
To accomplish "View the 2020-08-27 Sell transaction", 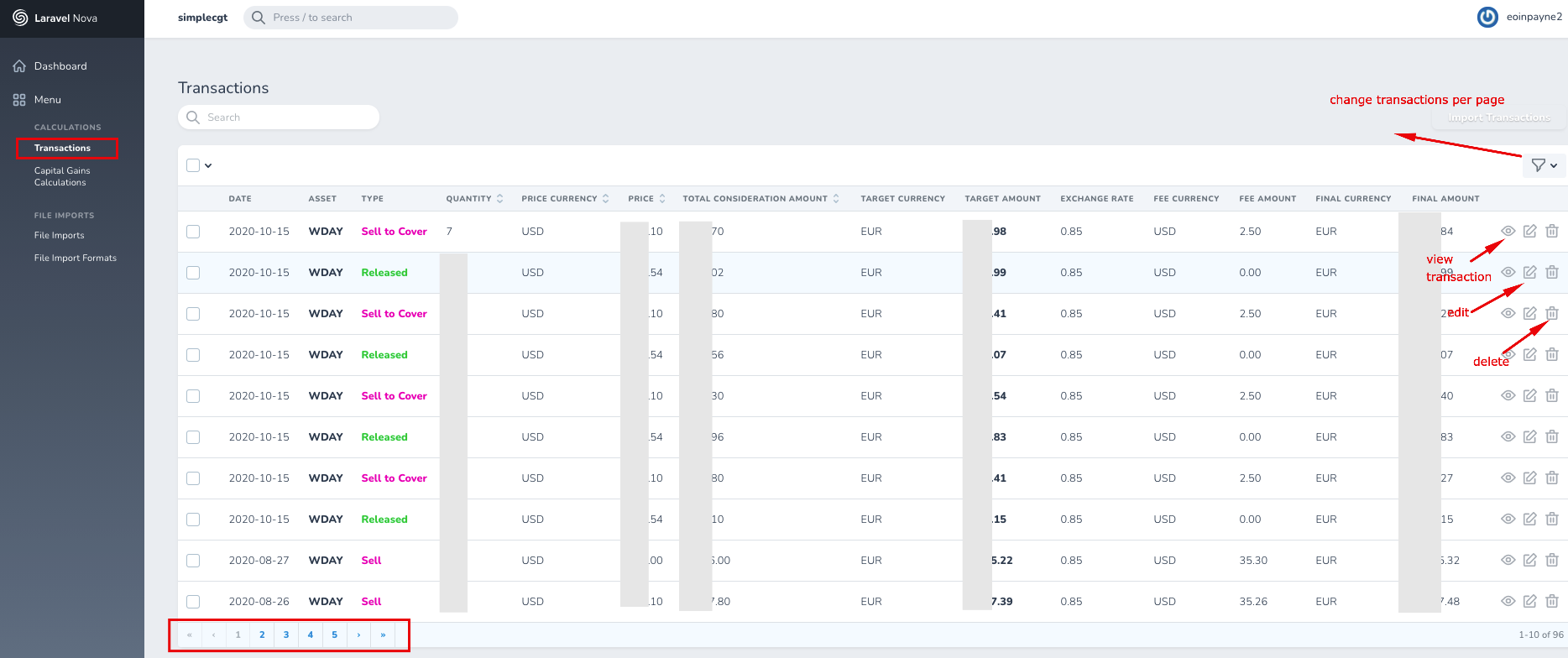I will [1508, 561].
